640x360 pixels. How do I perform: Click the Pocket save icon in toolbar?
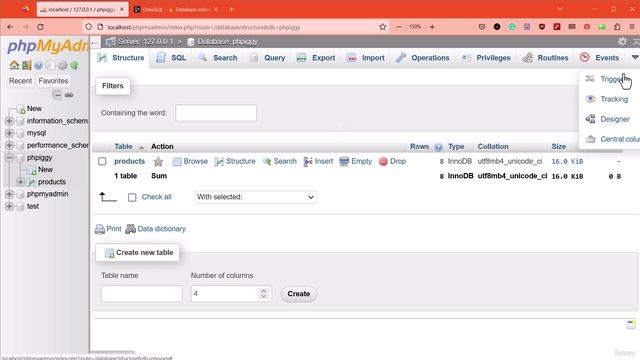point(482,27)
